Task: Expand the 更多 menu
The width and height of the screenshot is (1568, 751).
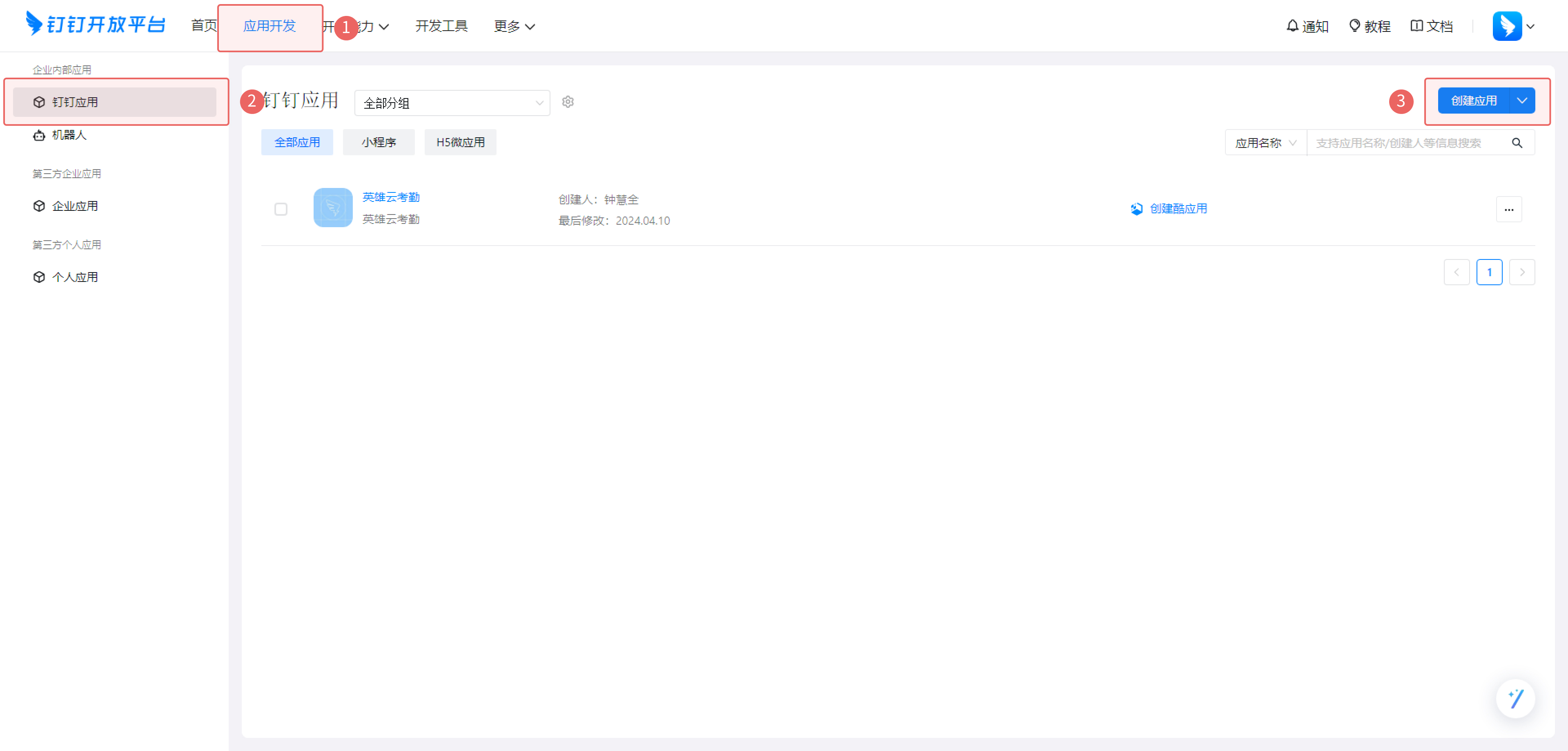Action: click(514, 26)
